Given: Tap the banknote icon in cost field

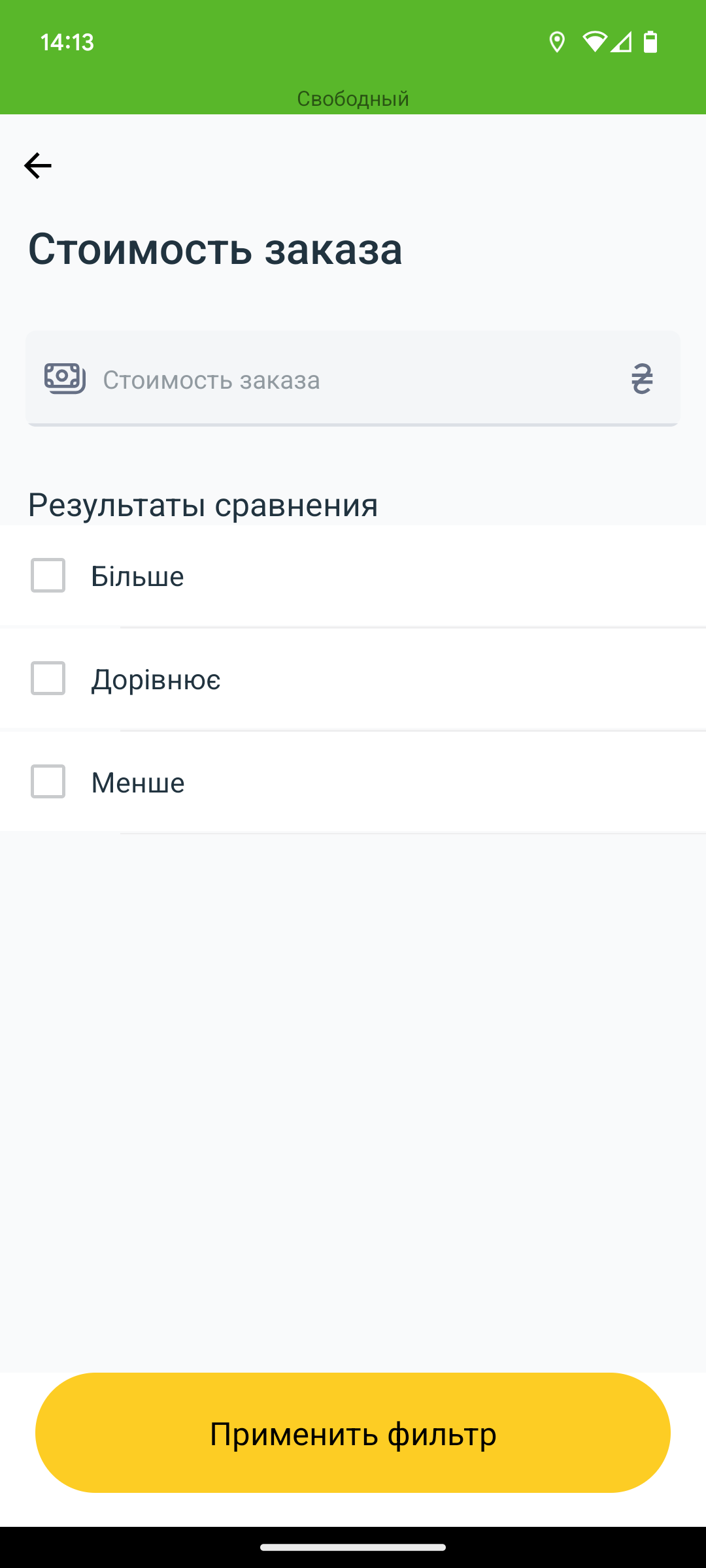Looking at the screenshot, I should (x=65, y=379).
